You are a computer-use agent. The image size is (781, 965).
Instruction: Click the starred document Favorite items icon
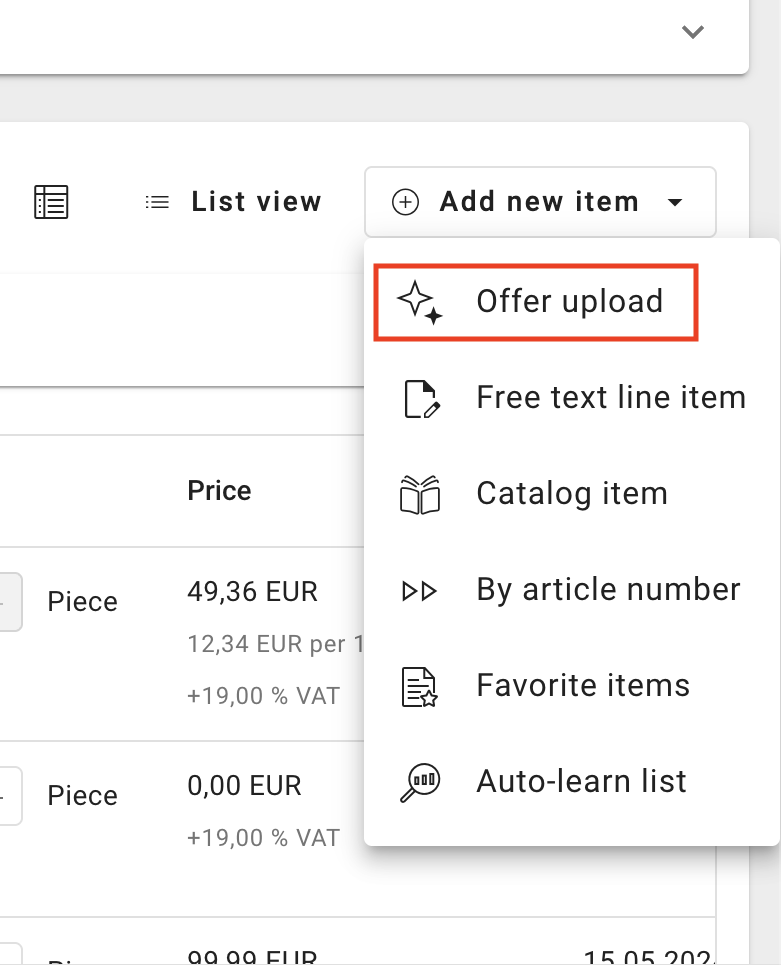coord(420,687)
